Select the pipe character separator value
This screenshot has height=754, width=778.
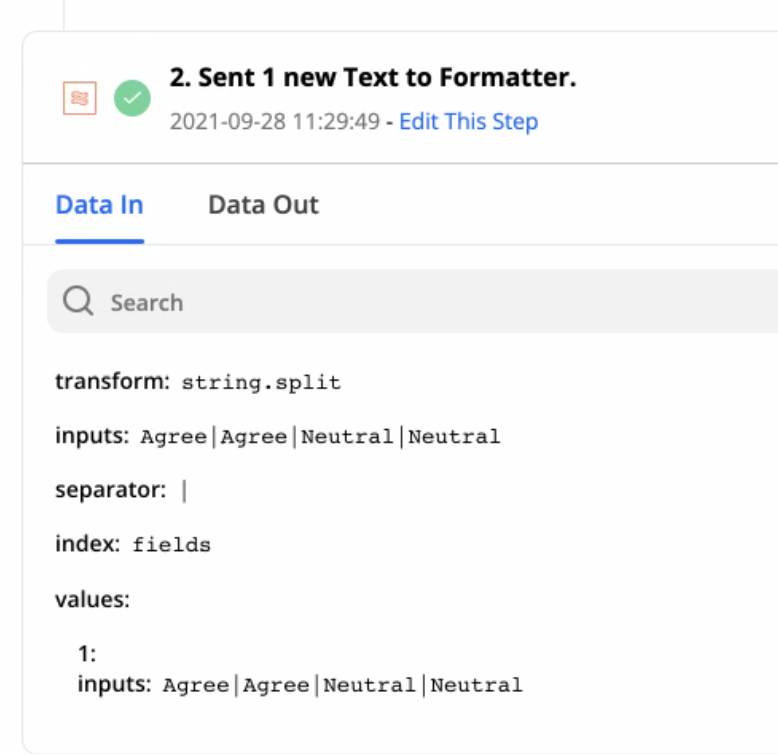[x=184, y=491]
